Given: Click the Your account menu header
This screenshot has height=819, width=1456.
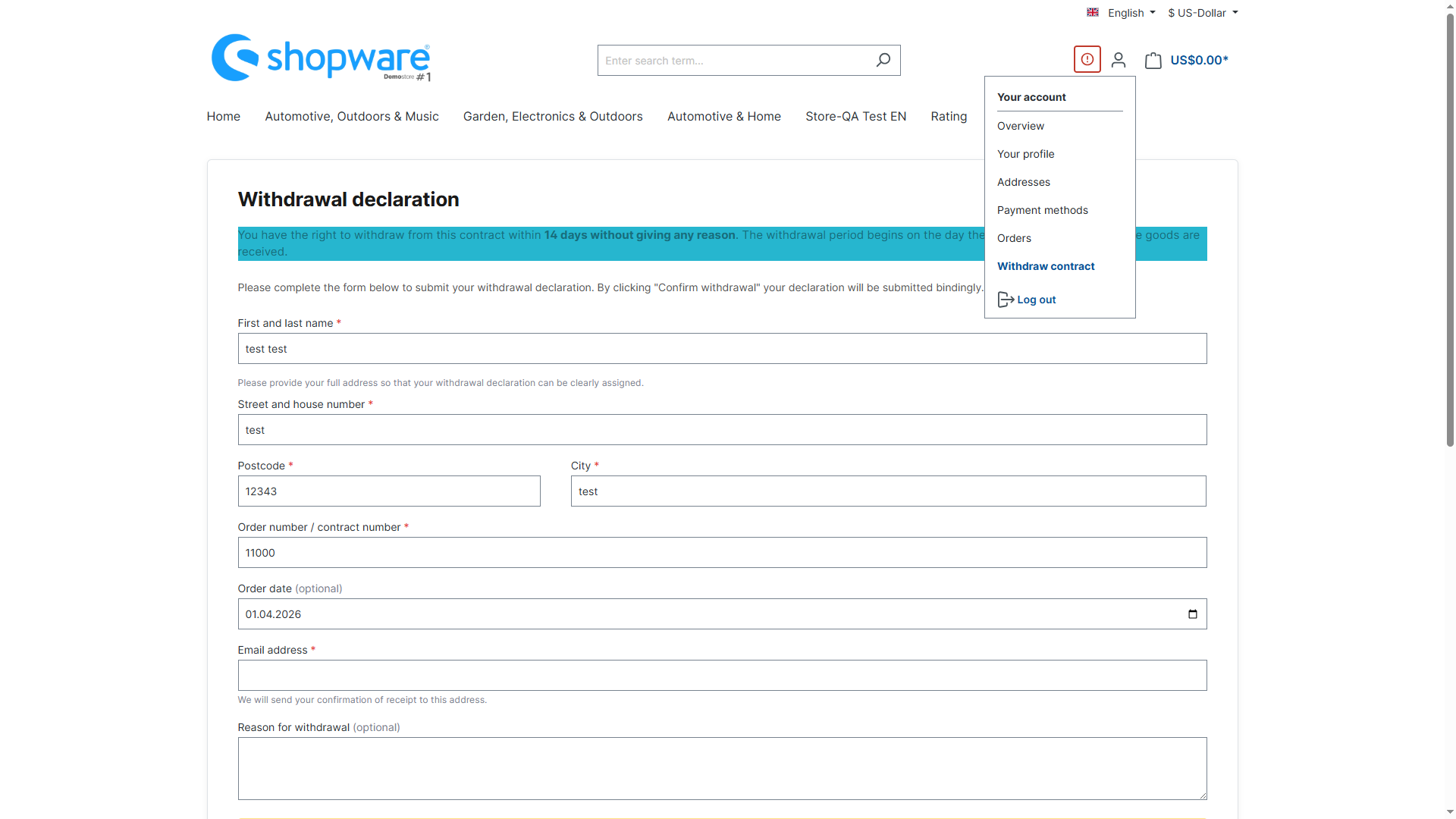Looking at the screenshot, I should [1031, 97].
